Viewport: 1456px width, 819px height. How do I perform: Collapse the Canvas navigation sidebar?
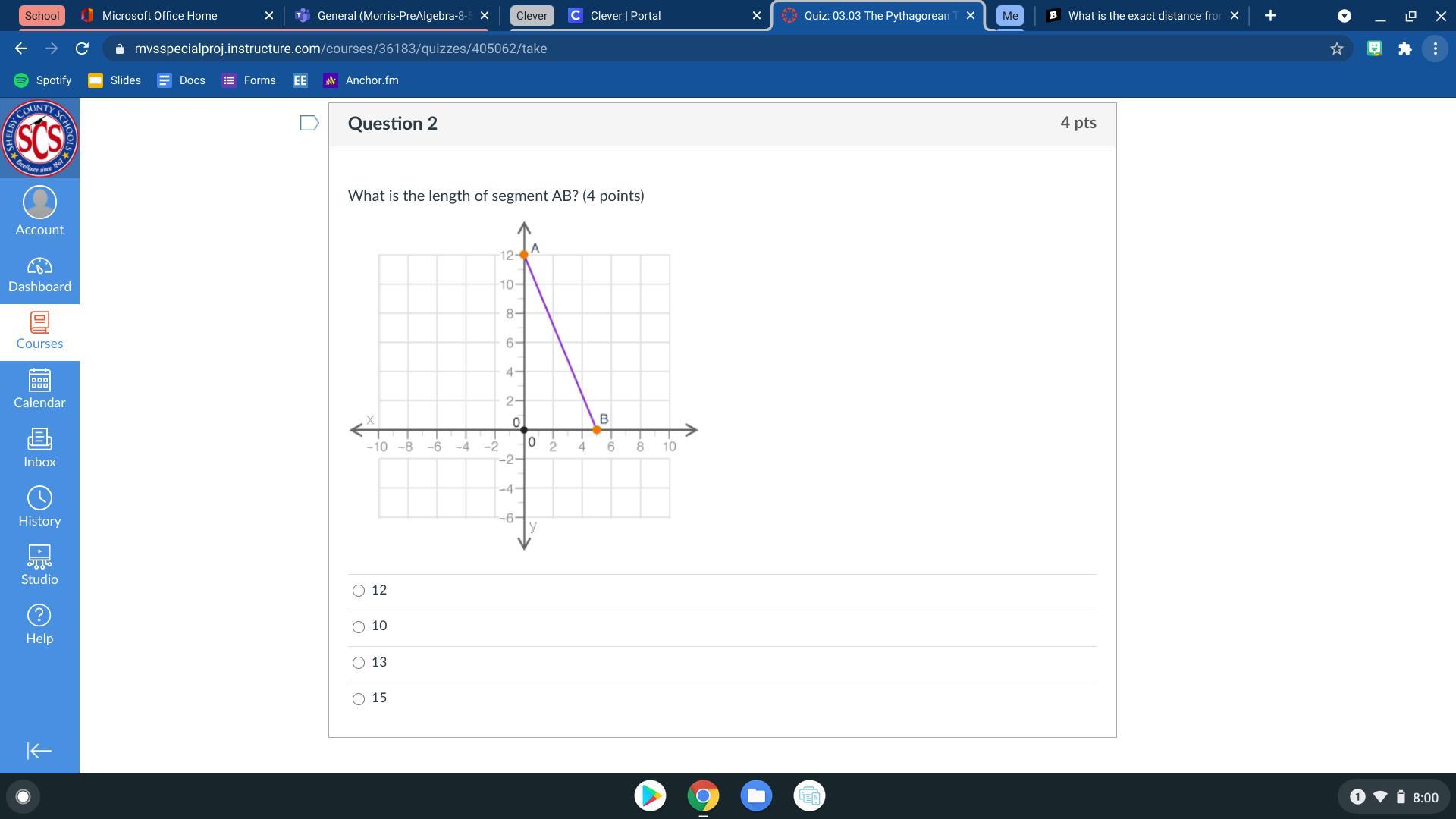39,751
